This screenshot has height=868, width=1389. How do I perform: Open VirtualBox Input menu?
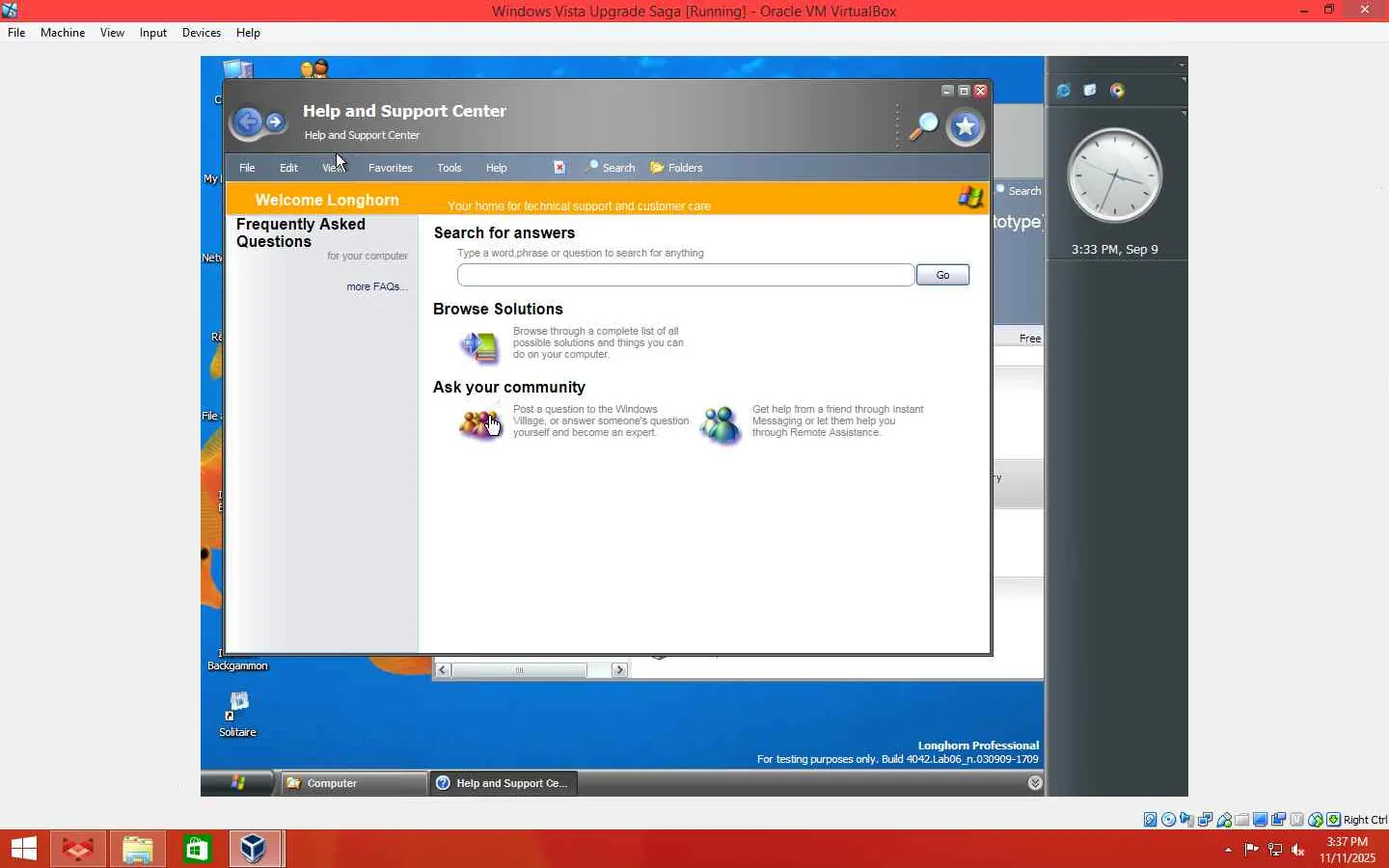[153, 33]
